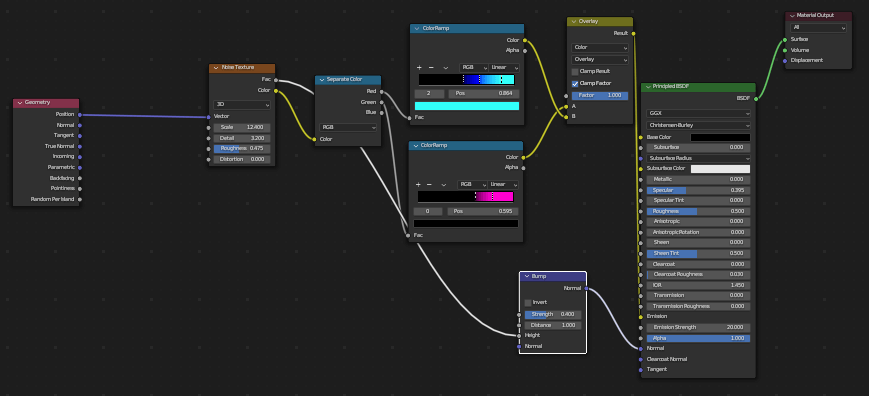Click the Pos 0.864 field on blue ColorRamp

pos(484,94)
